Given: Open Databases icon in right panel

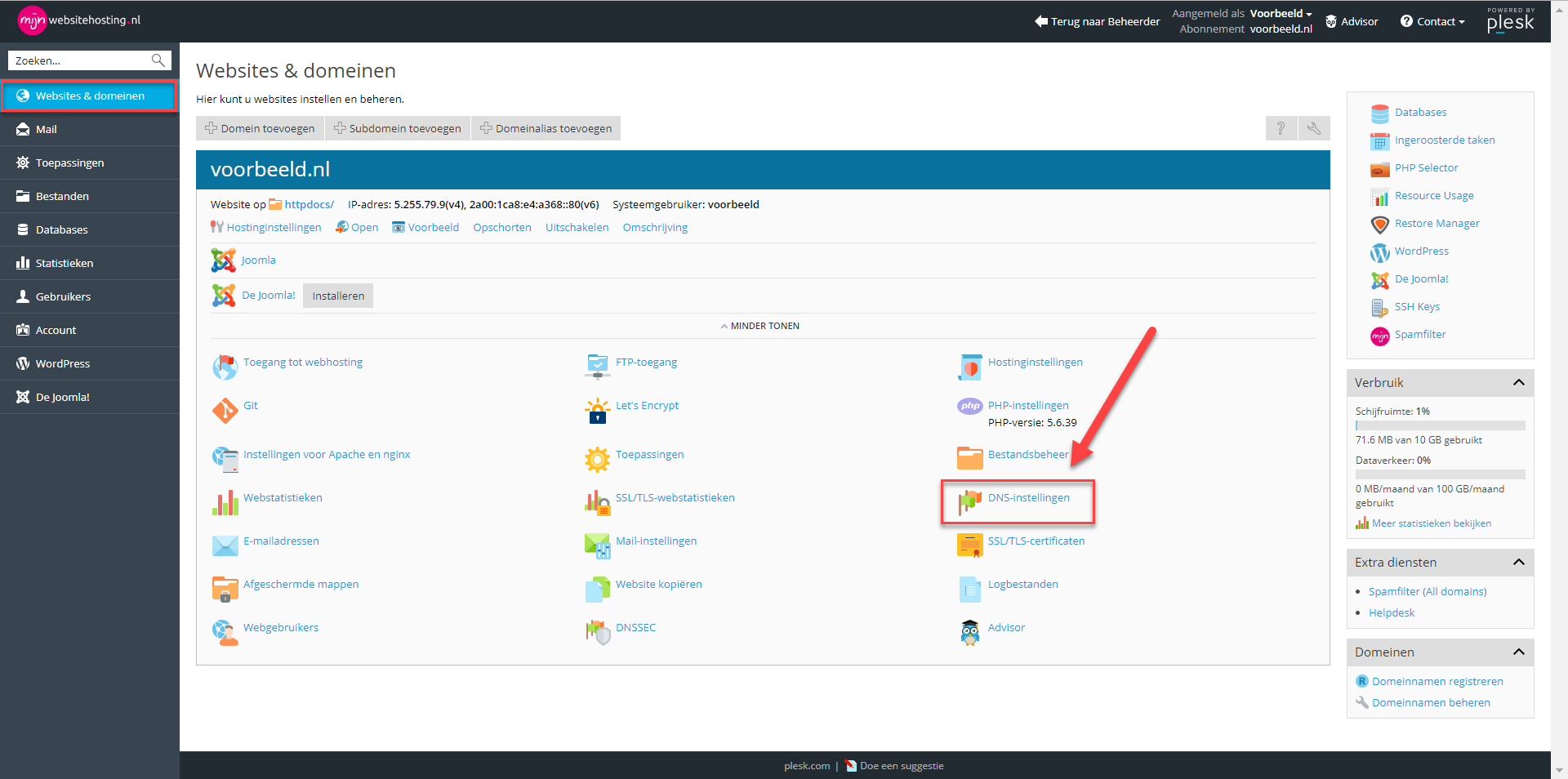Looking at the screenshot, I should click(1379, 114).
